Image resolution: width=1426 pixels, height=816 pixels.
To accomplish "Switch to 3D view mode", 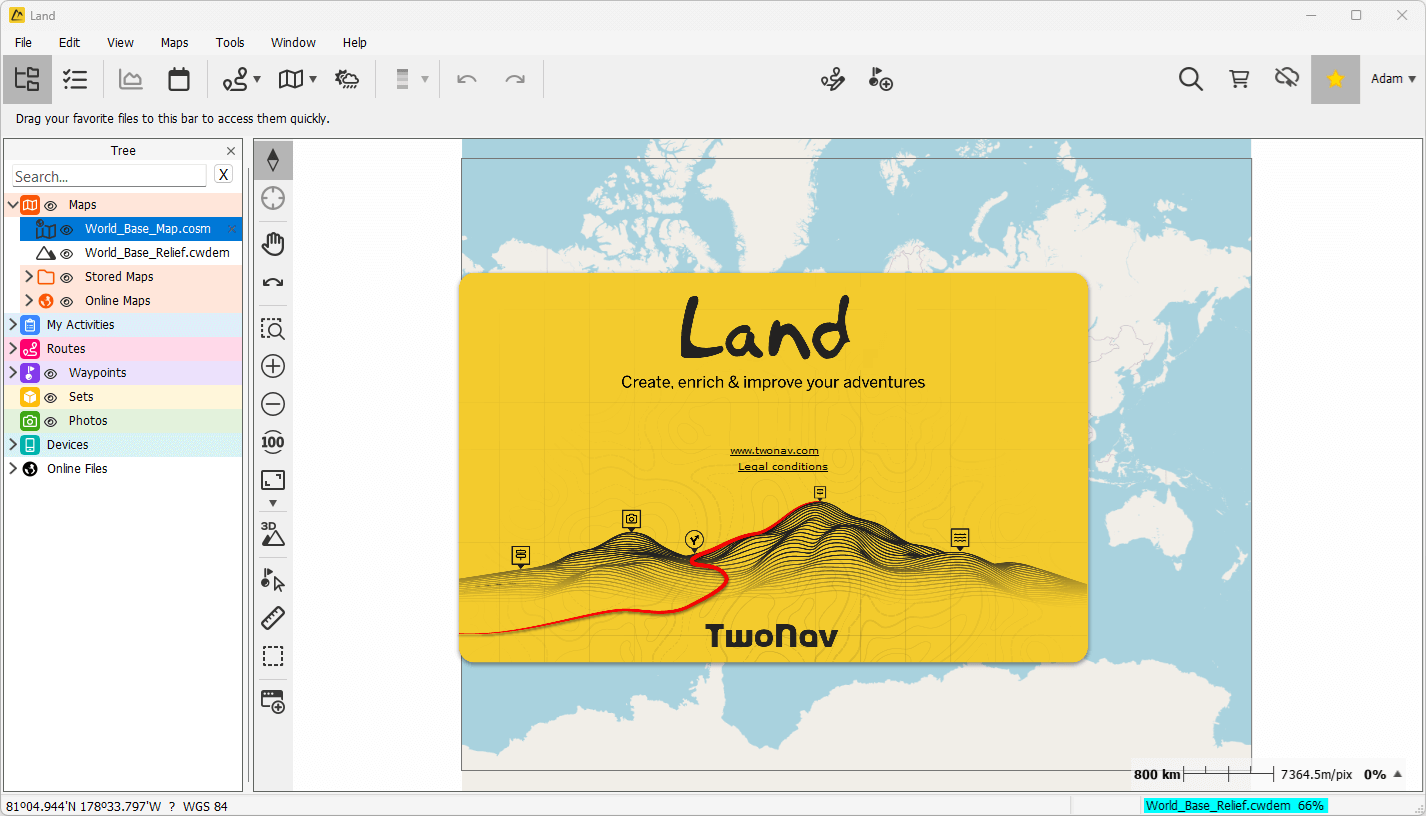I will coord(272,533).
